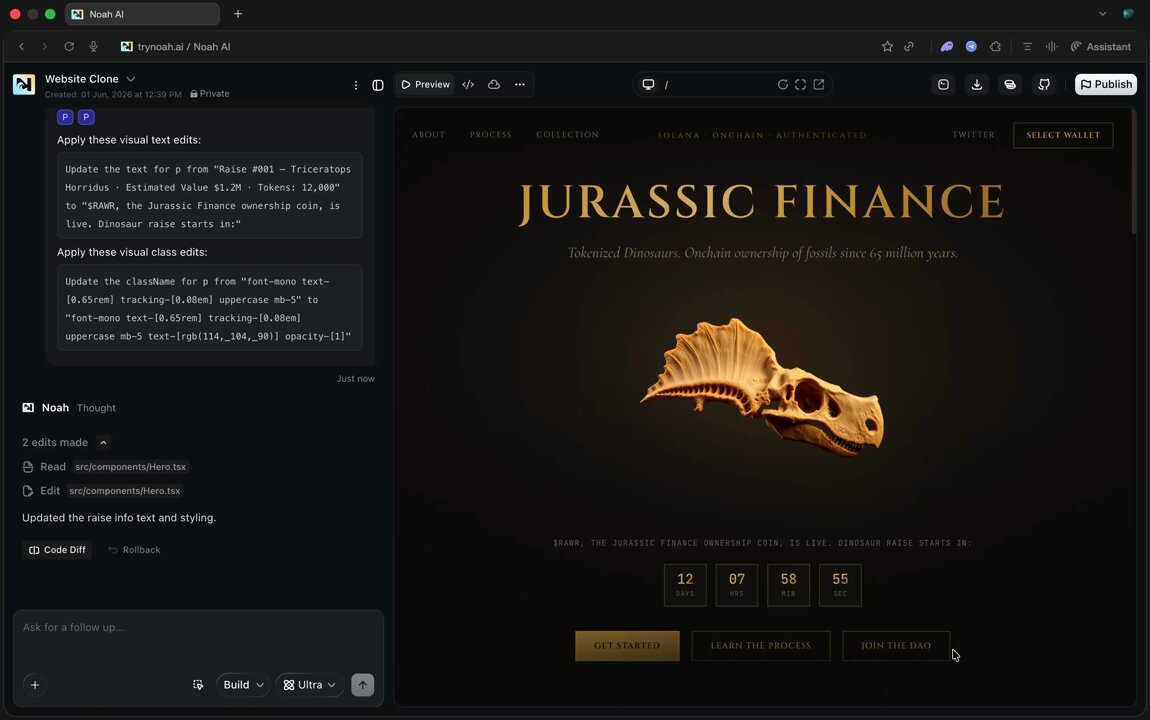Click the preview vertical scrollbar
Image resolution: width=1150 pixels, height=720 pixels.
coord(1134,172)
